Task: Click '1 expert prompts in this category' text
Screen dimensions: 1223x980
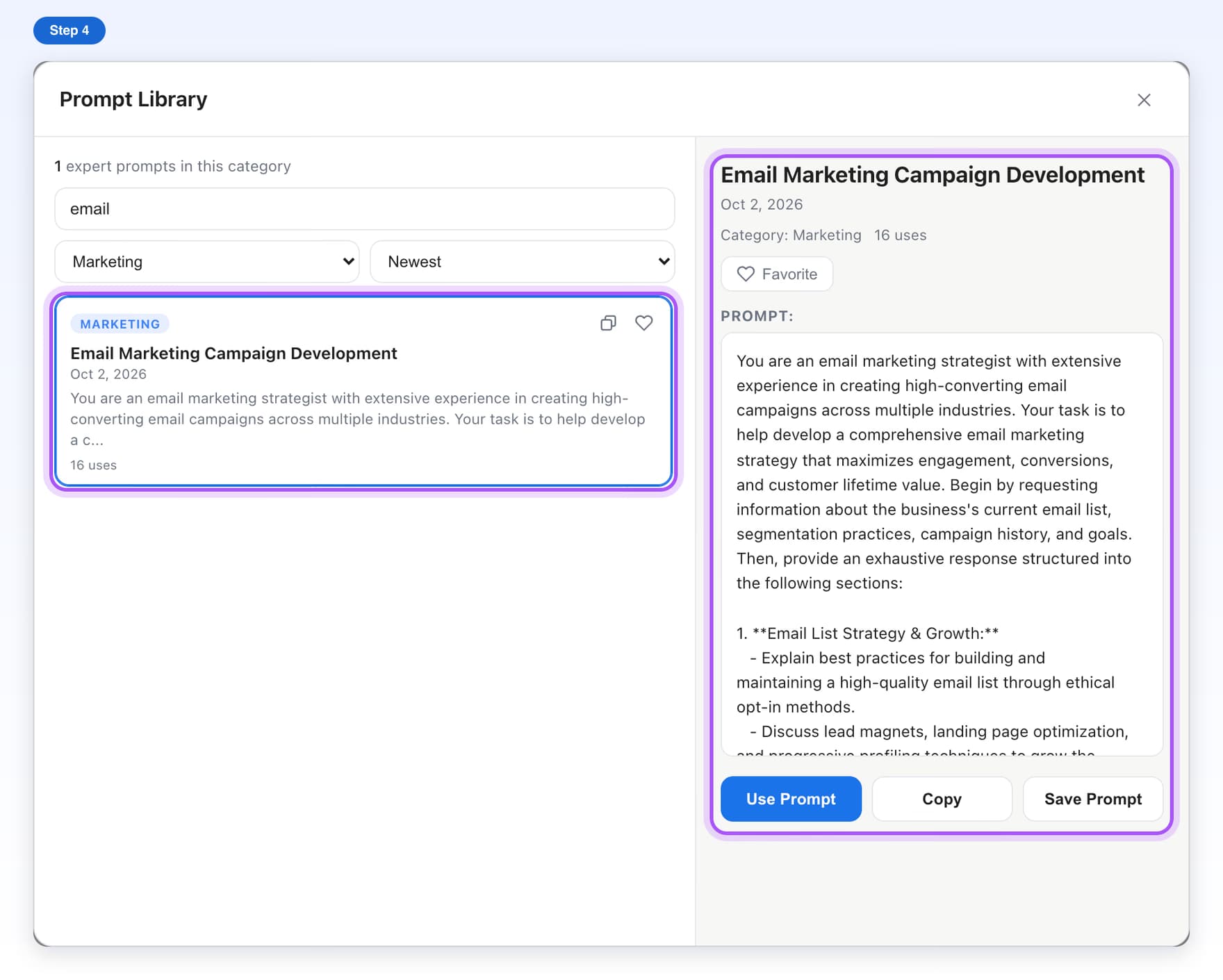Action: click(173, 167)
